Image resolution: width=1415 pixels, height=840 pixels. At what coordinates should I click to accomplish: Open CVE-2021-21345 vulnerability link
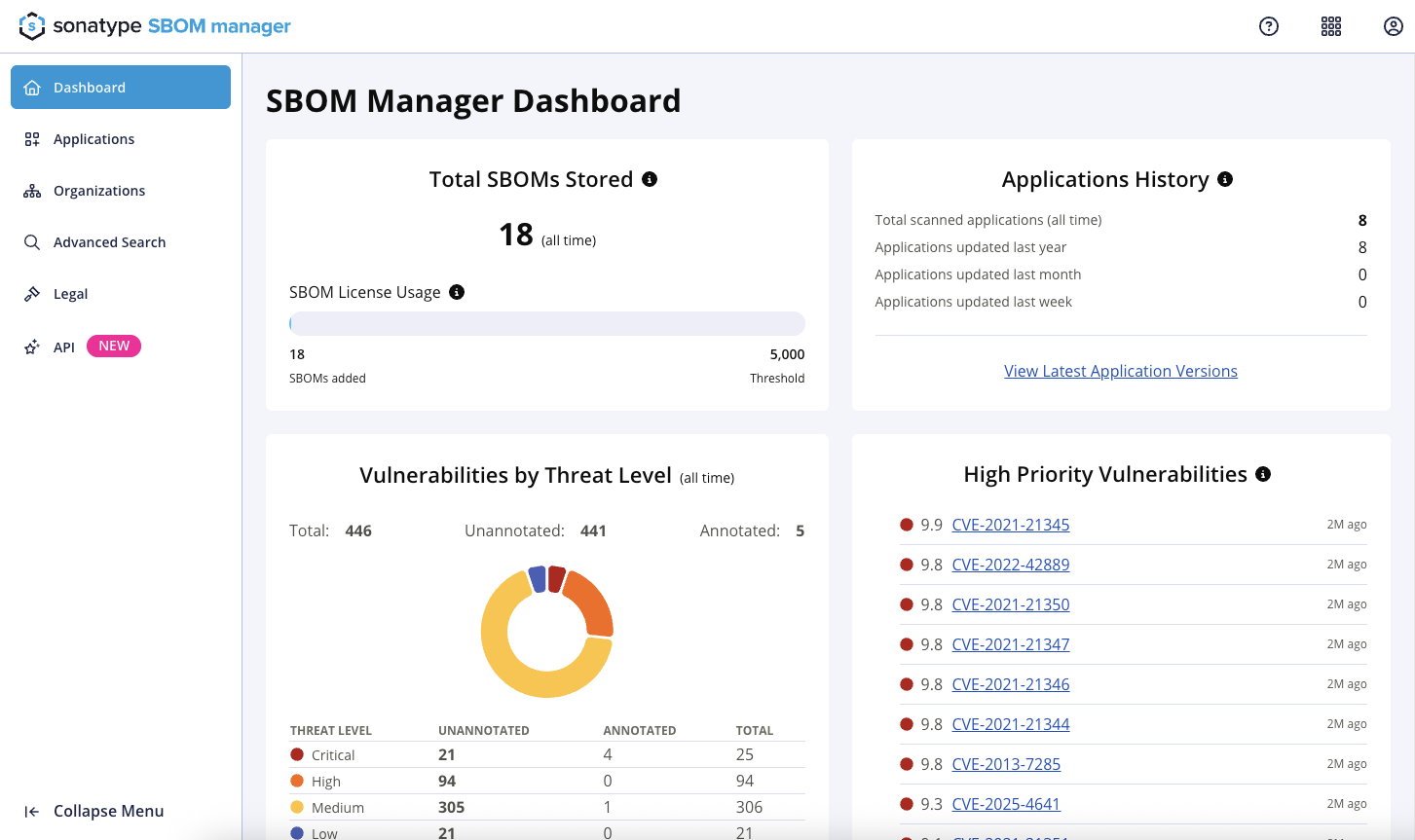(x=1011, y=525)
